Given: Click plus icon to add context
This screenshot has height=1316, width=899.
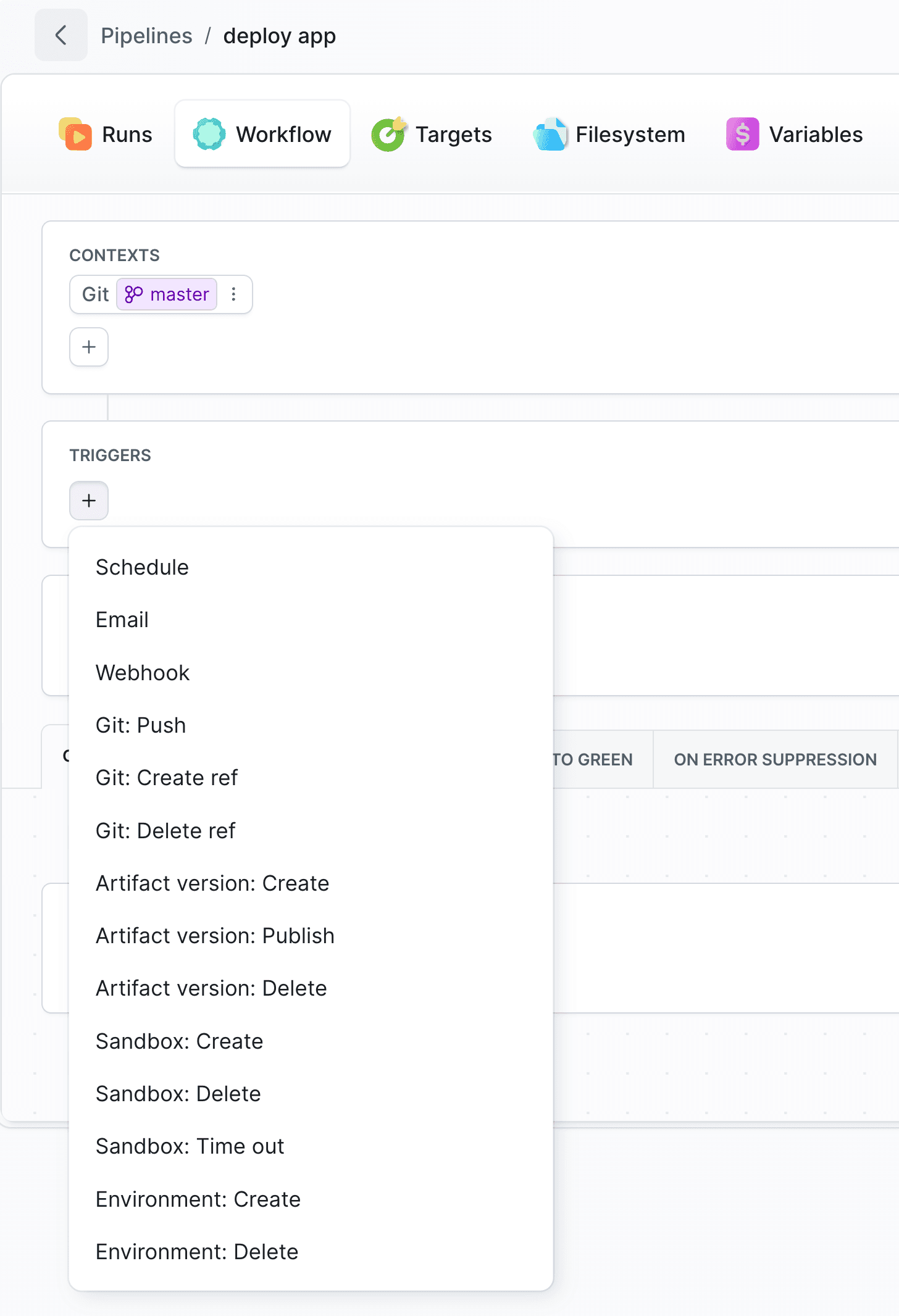Looking at the screenshot, I should click(x=89, y=347).
